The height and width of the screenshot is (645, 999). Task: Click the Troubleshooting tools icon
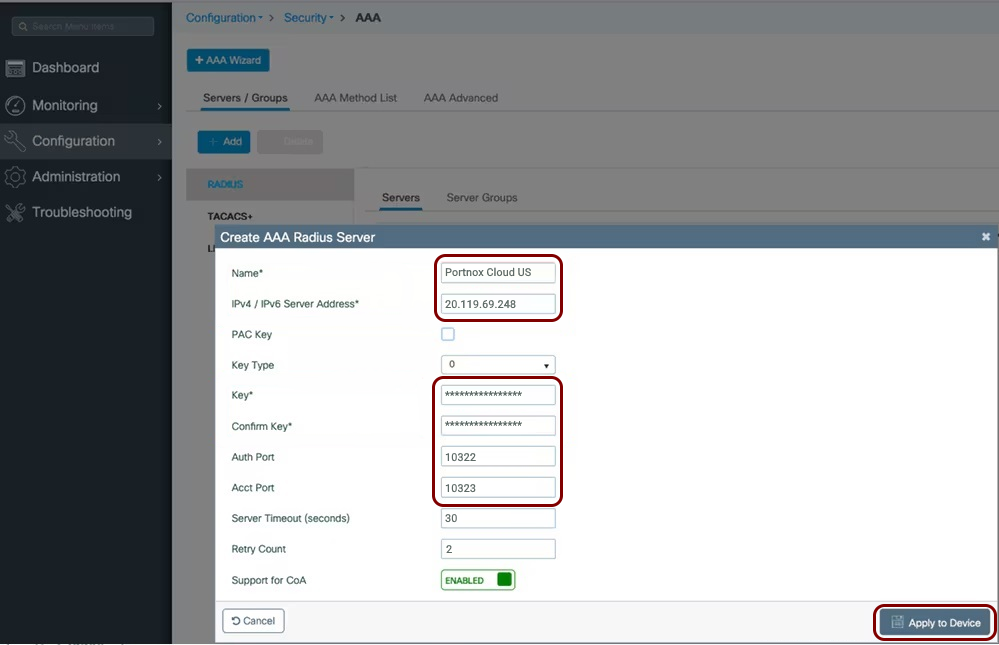(x=15, y=212)
